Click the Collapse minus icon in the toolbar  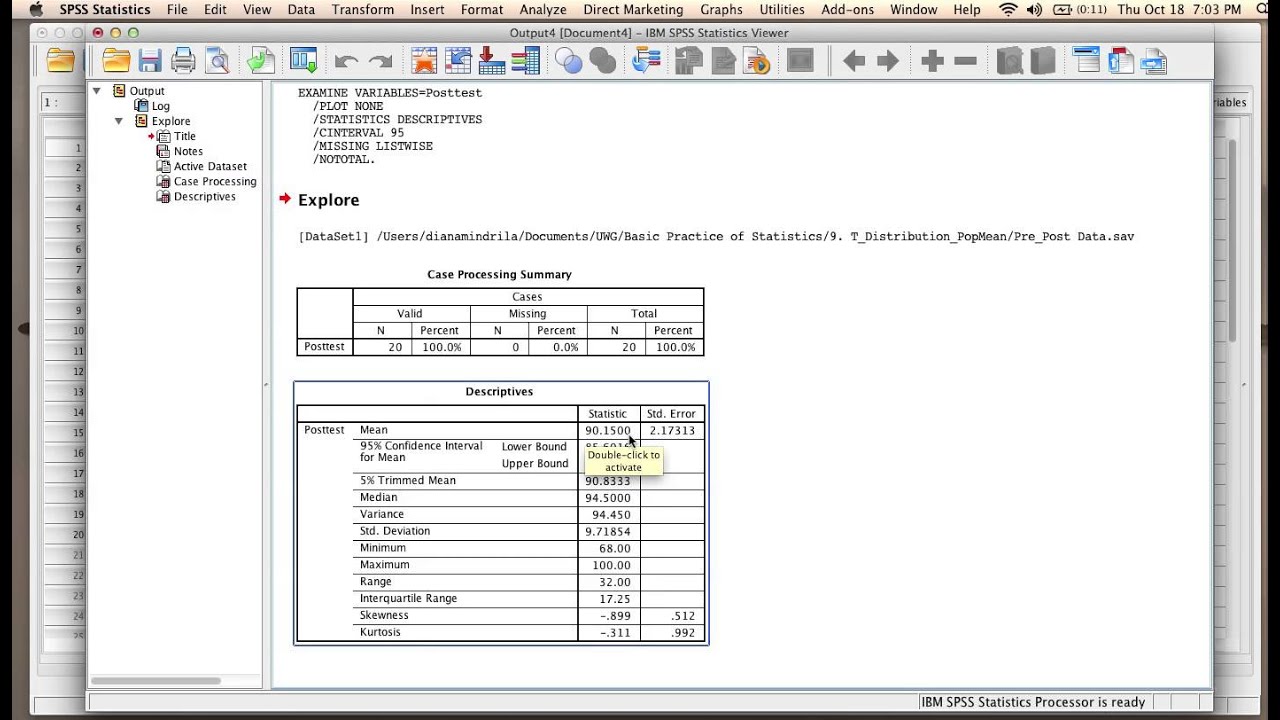pos(965,62)
